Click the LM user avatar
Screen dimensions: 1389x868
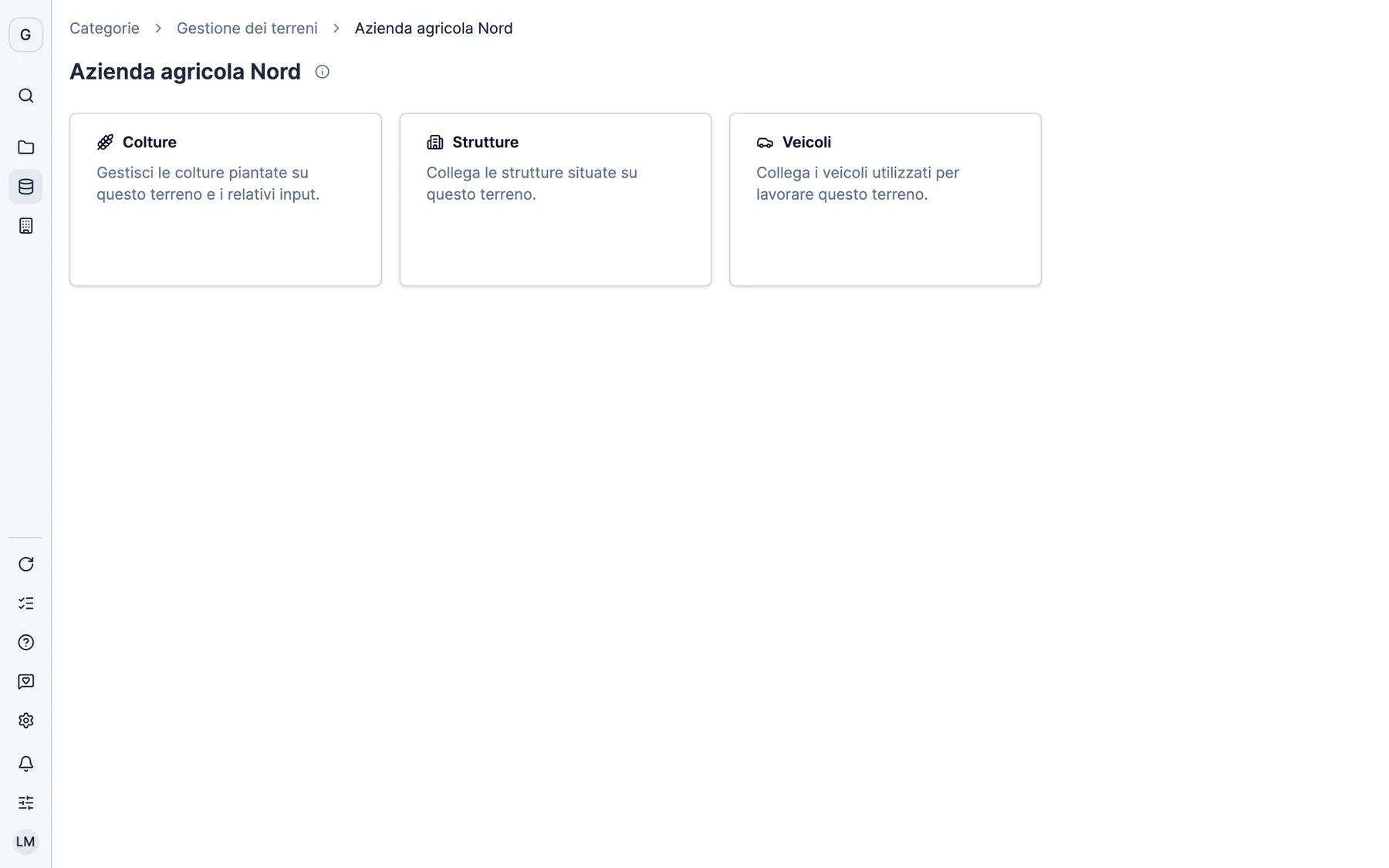pyautogui.click(x=25, y=842)
